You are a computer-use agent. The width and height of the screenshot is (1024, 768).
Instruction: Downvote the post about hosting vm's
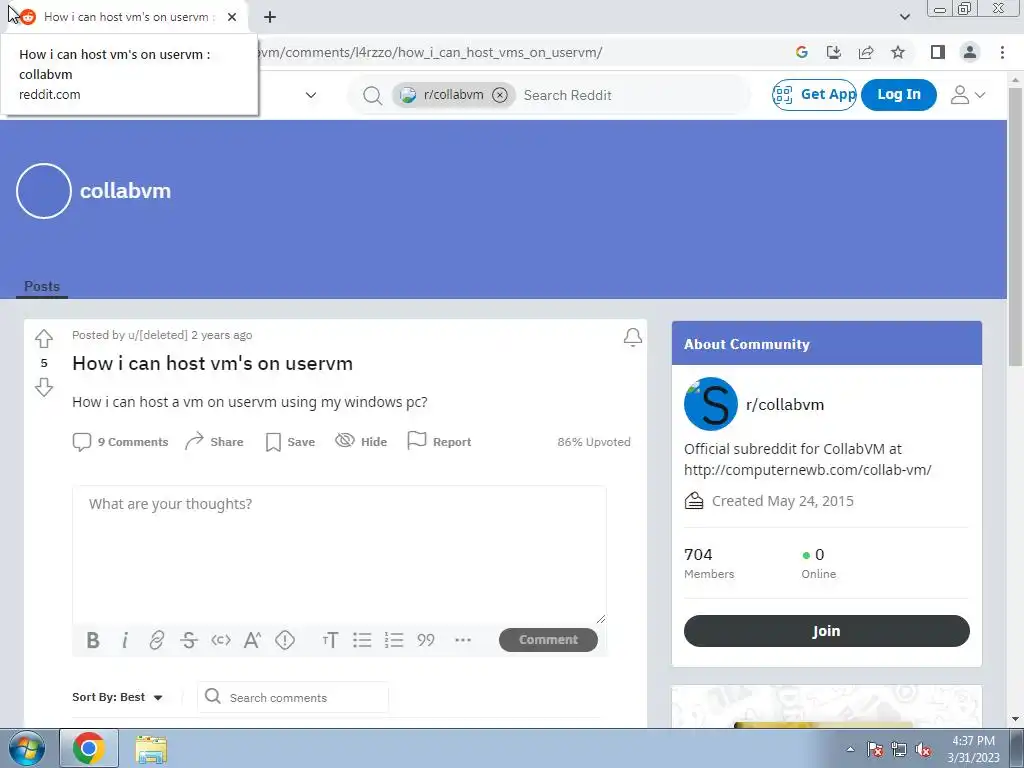click(44, 387)
